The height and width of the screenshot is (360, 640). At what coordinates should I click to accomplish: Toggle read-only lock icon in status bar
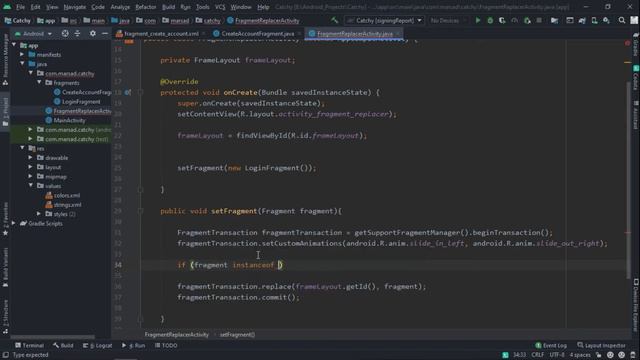(598, 355)
